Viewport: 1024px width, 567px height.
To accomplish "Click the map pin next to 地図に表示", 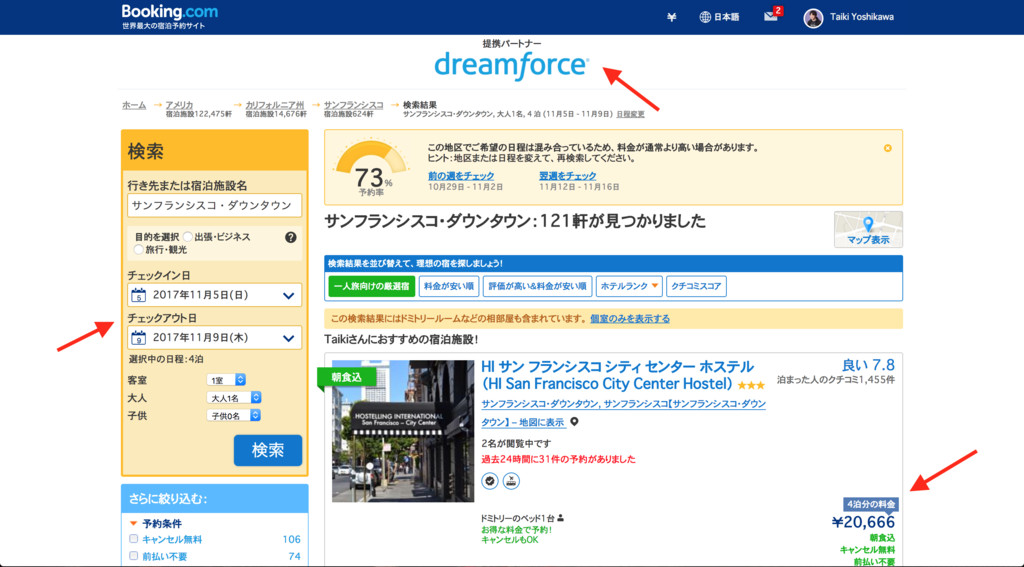I will click(x=574, y=422).
